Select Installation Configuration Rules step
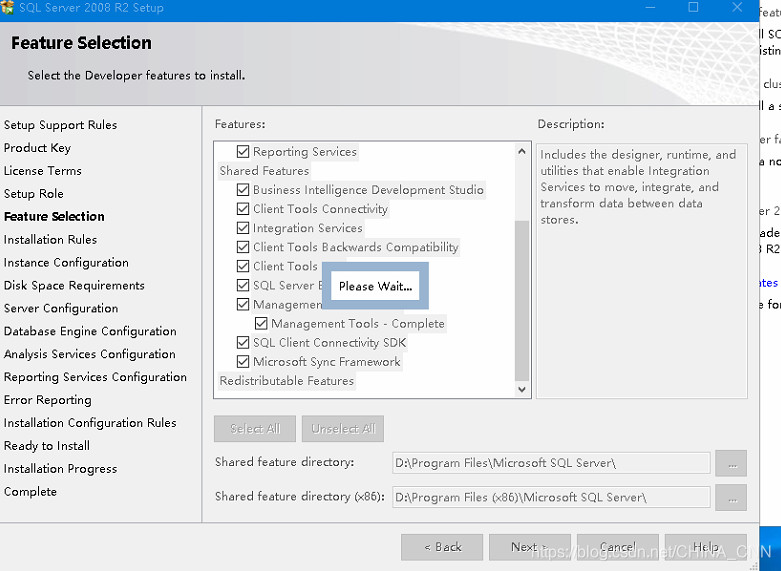781x571 pixels. pyautogui.click(x=90, y=423)
